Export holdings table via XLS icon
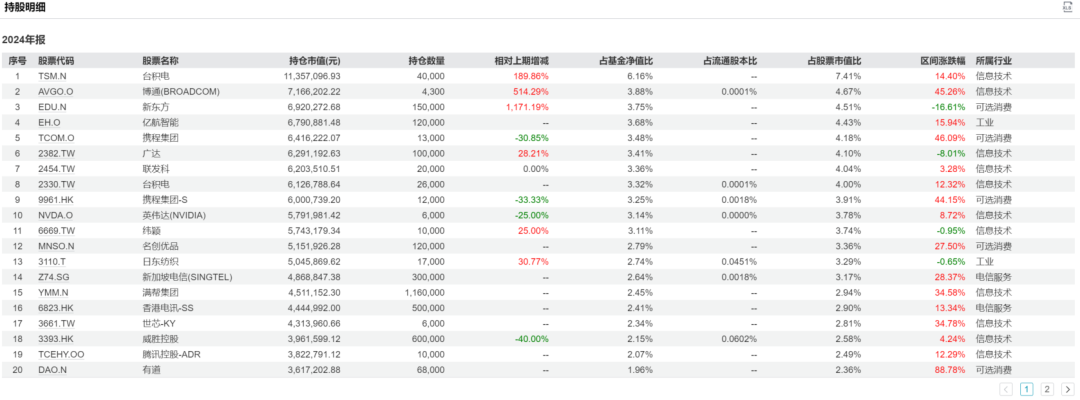This screenshot has height=400, width=1080. click(x=1068, y=7)
